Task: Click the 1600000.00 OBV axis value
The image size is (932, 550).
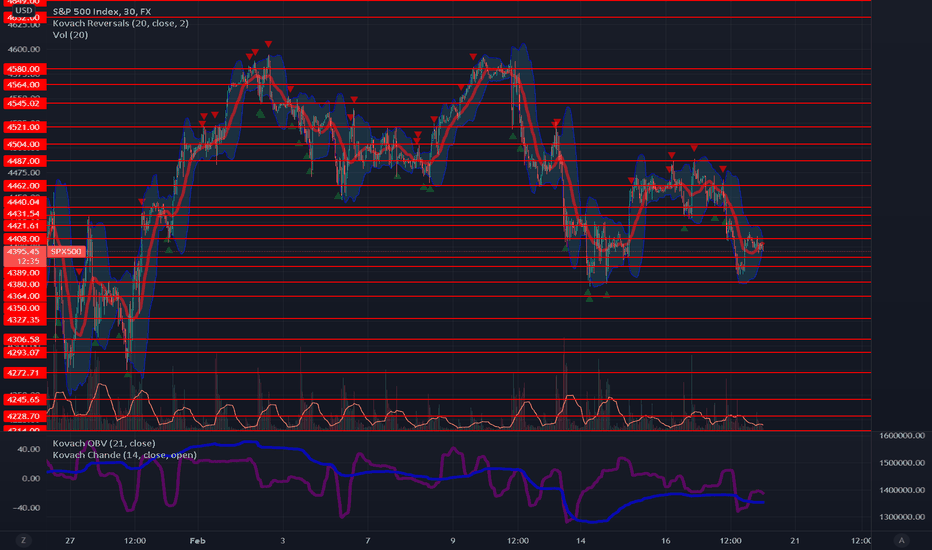Action: [x=901, y=436]
